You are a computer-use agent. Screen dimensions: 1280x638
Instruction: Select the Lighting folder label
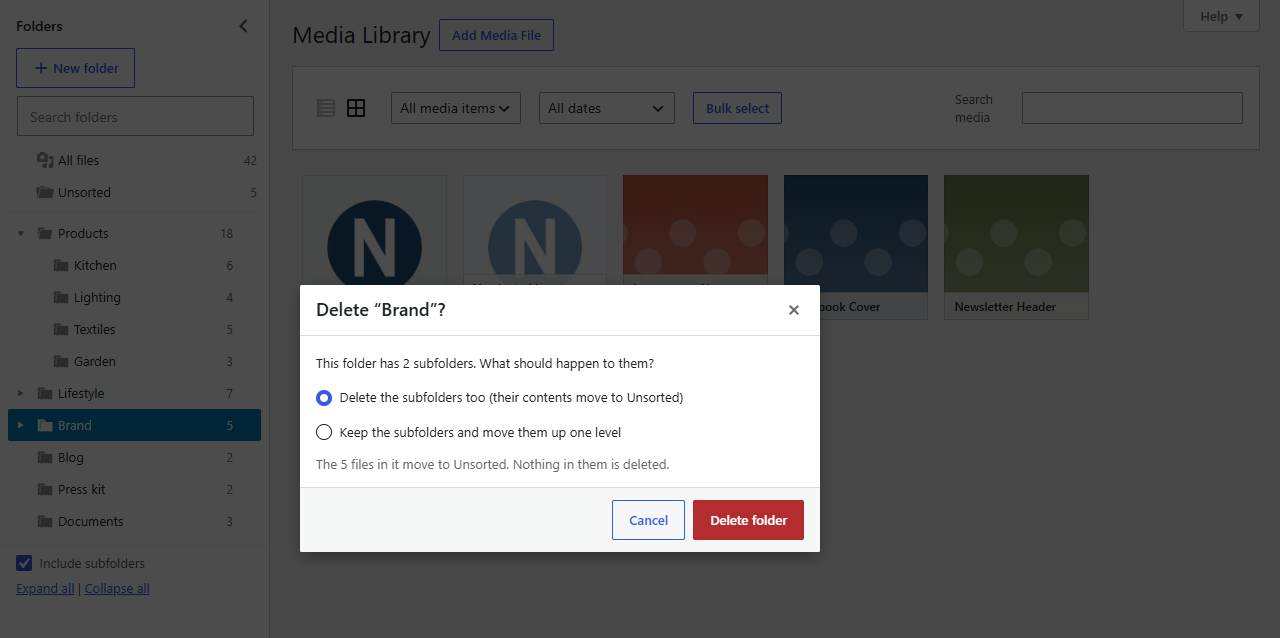(x=97, y=297)
